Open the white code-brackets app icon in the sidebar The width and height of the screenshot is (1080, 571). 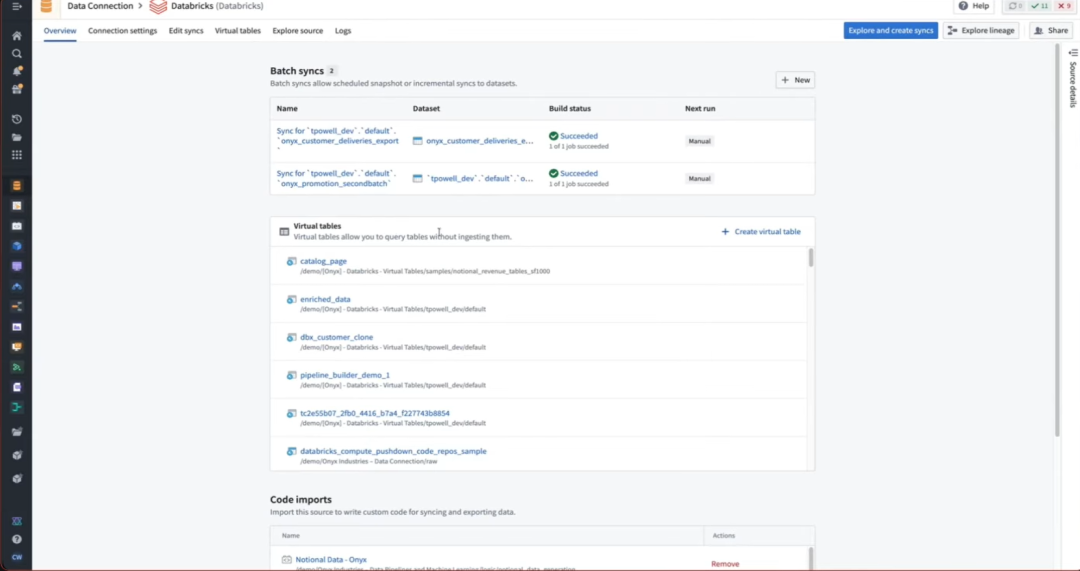[x=17, y=226]
